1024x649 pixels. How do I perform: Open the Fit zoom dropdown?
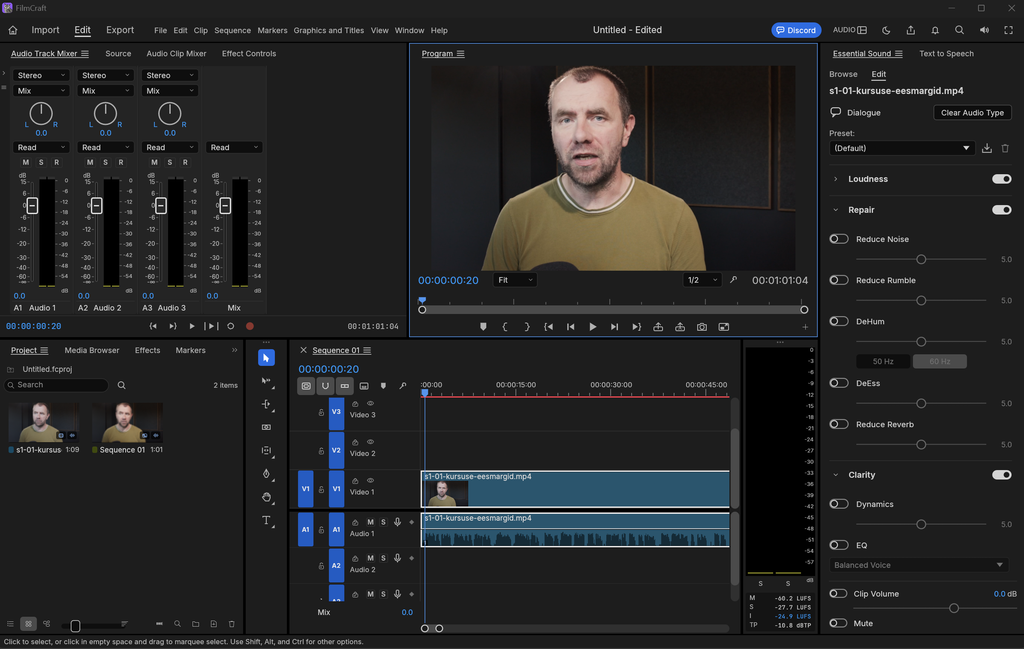515,280
